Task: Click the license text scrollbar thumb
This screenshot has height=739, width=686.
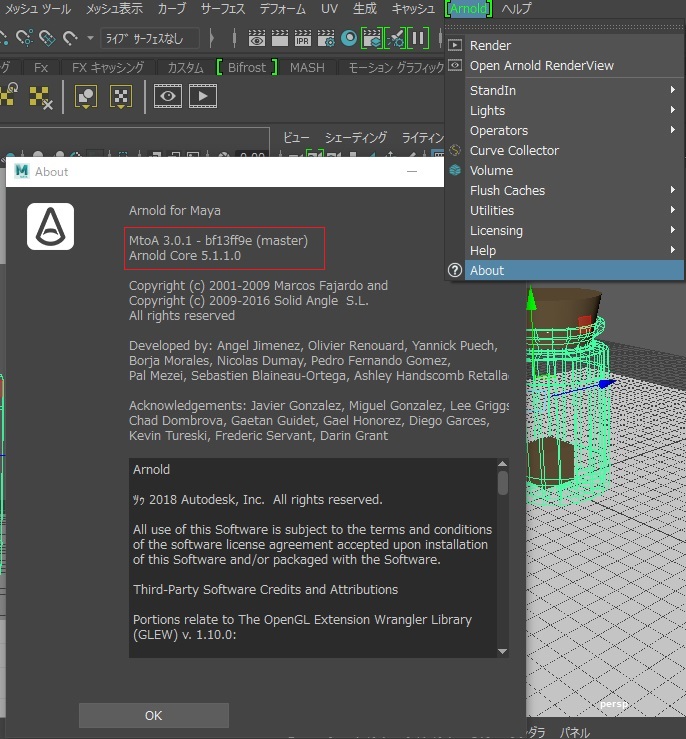Action: tap(502, 483)
